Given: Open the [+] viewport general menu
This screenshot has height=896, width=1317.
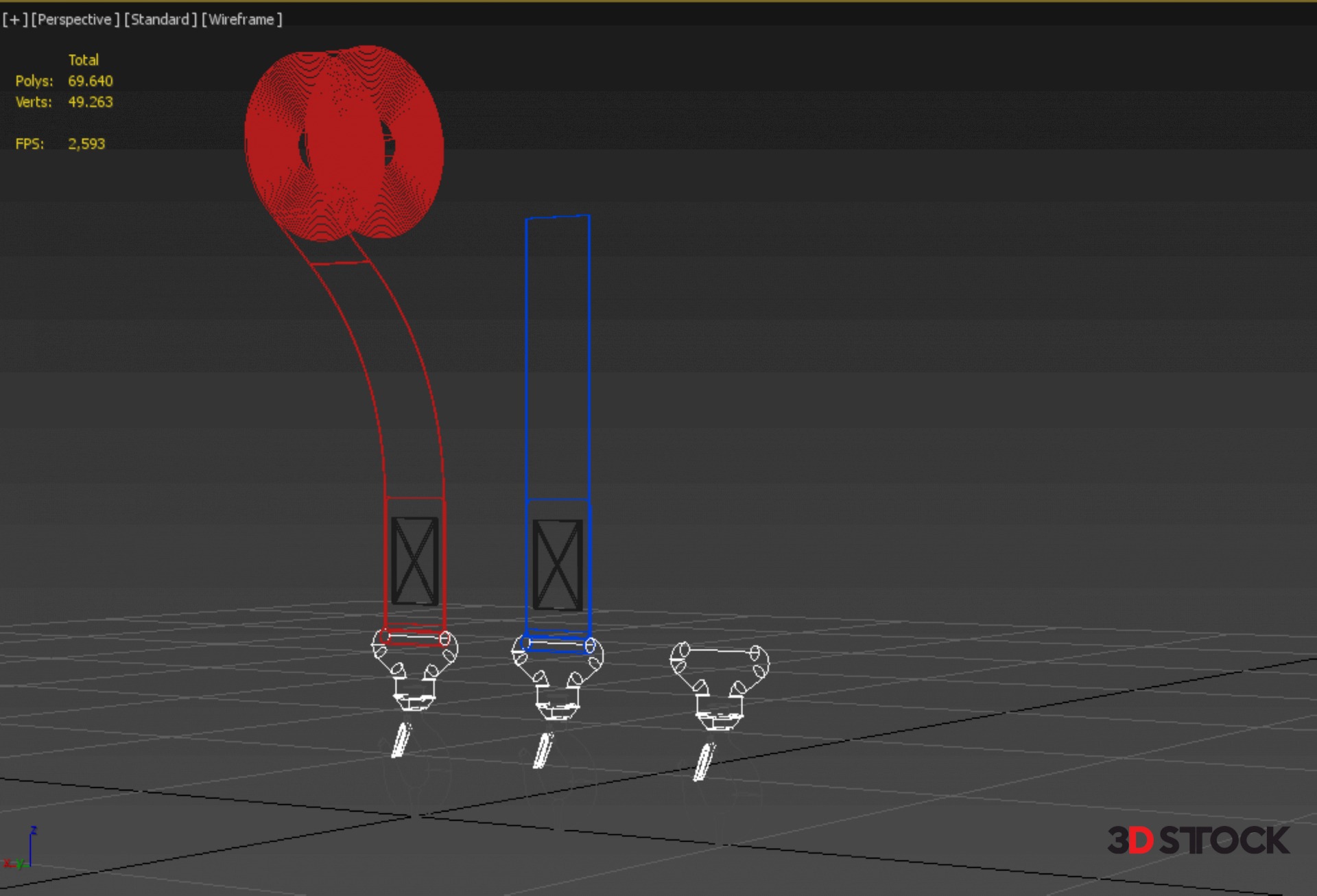Looking at the screenshot, I should (15, 20).
